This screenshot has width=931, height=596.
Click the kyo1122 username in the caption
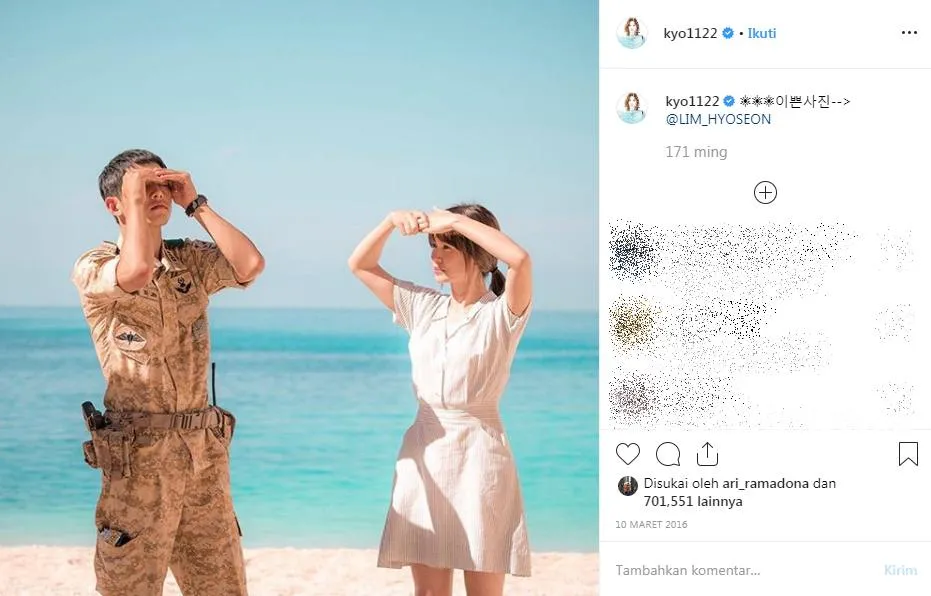point(692,102)
